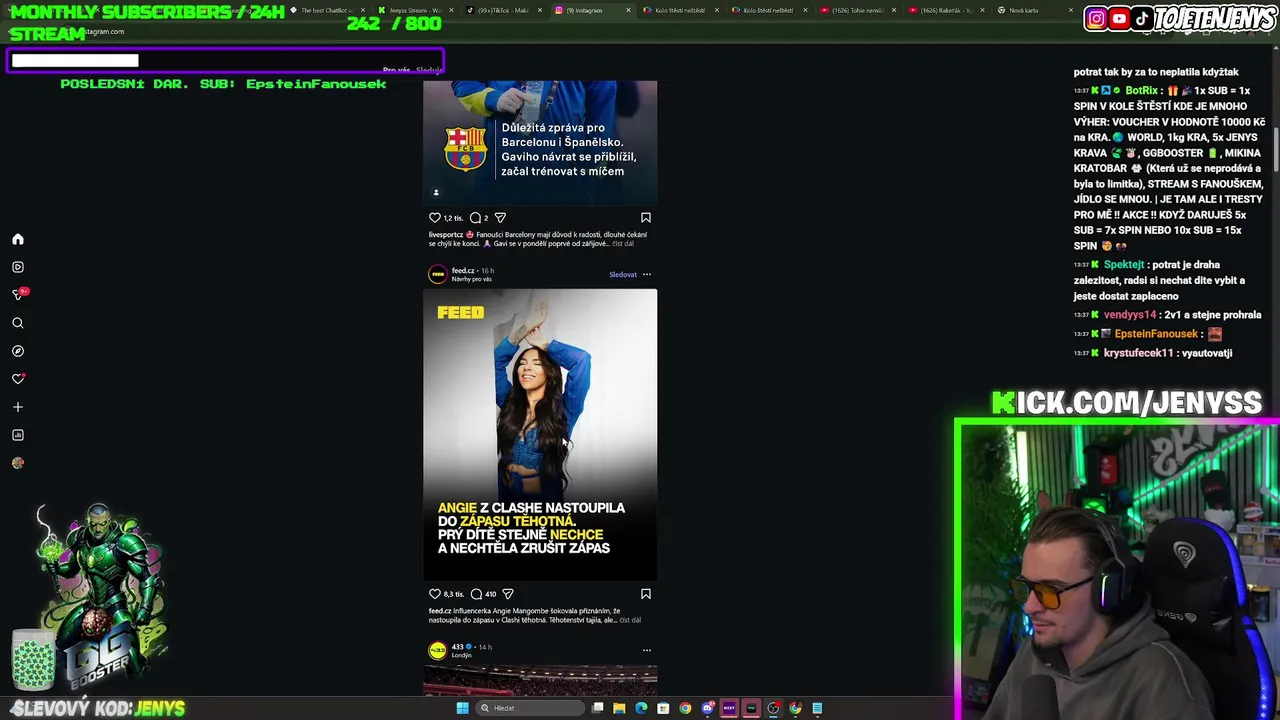This screenshot has width=1280, height=720.
Task: Like the feed.cz Angie post
Action: coord(435,594)
